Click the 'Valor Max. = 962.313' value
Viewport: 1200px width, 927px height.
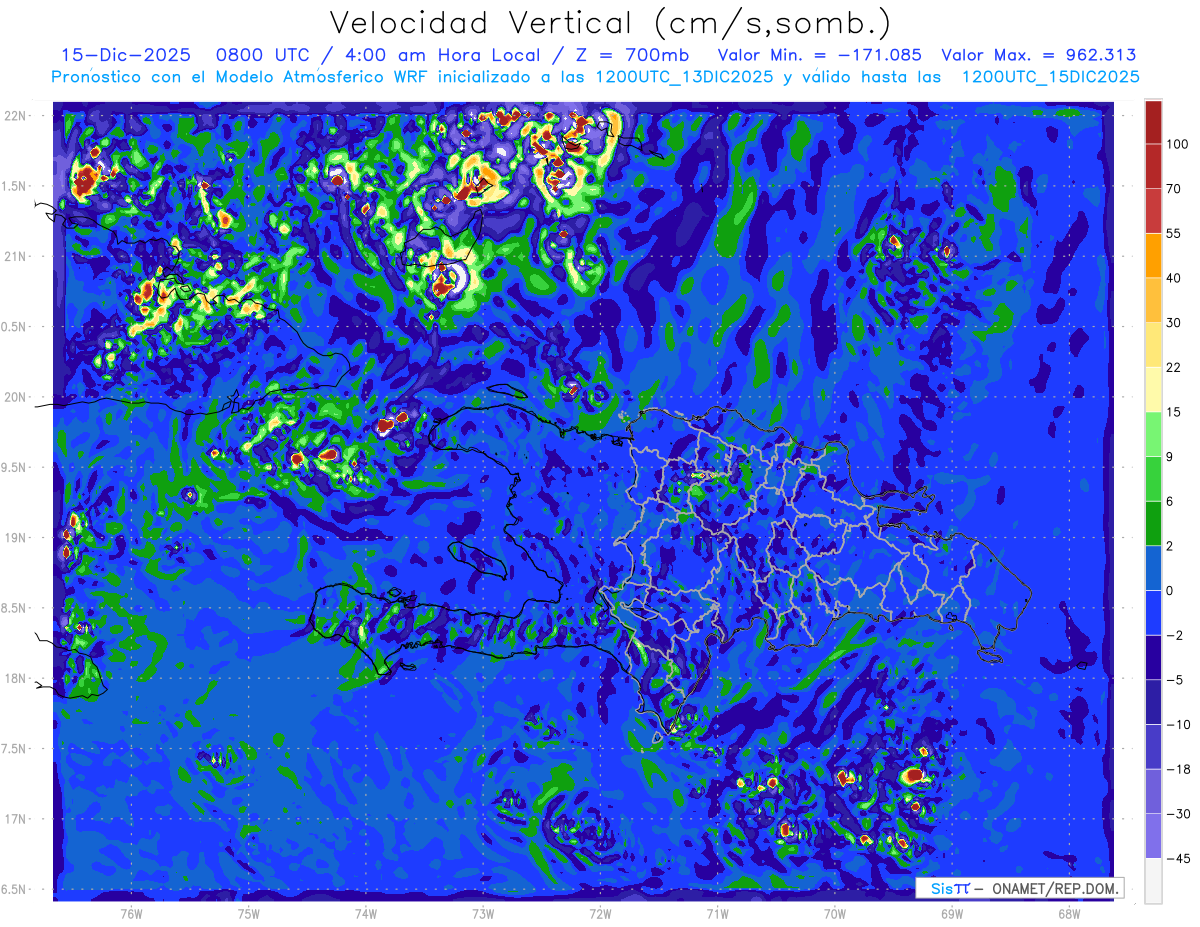[1039, 55]
